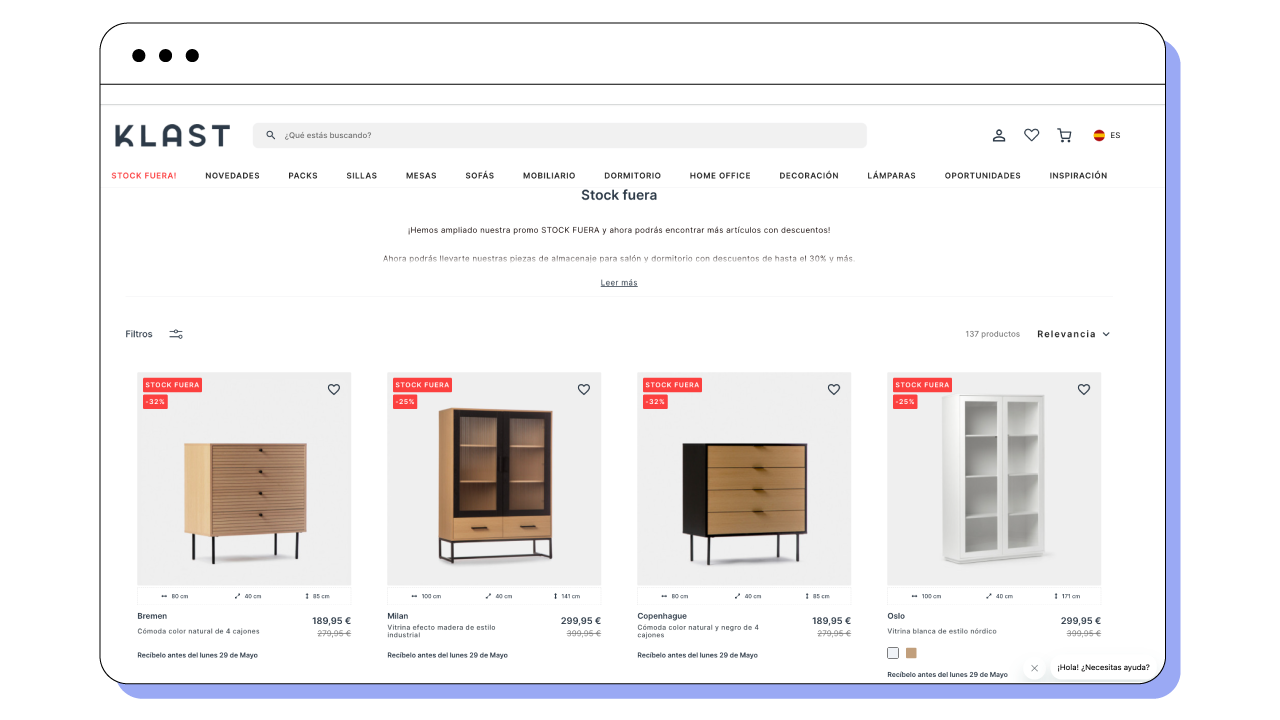
Task: Open the DORMITORIO category menu
Action: pyautogui.click(x=632, y=175)
